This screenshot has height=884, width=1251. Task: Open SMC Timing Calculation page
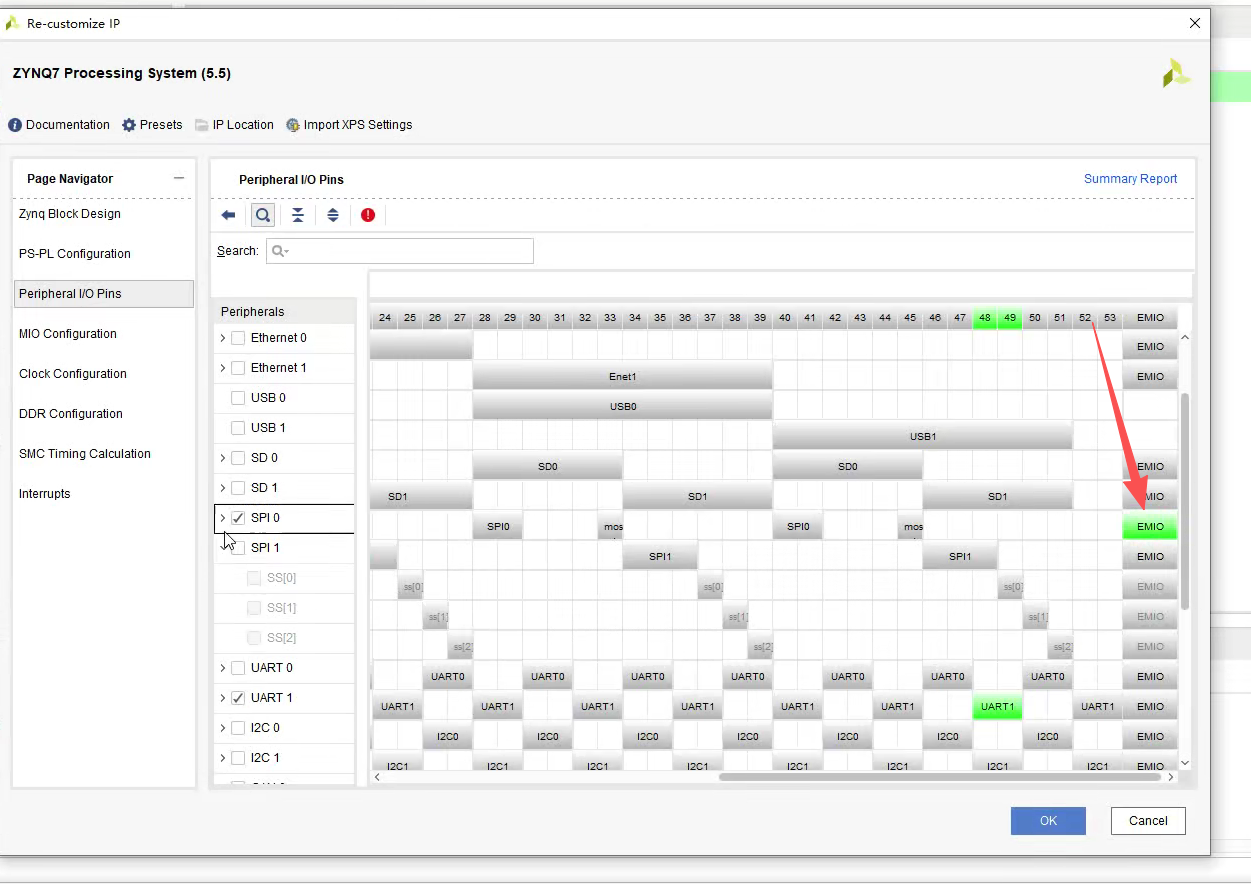[103, 454]
